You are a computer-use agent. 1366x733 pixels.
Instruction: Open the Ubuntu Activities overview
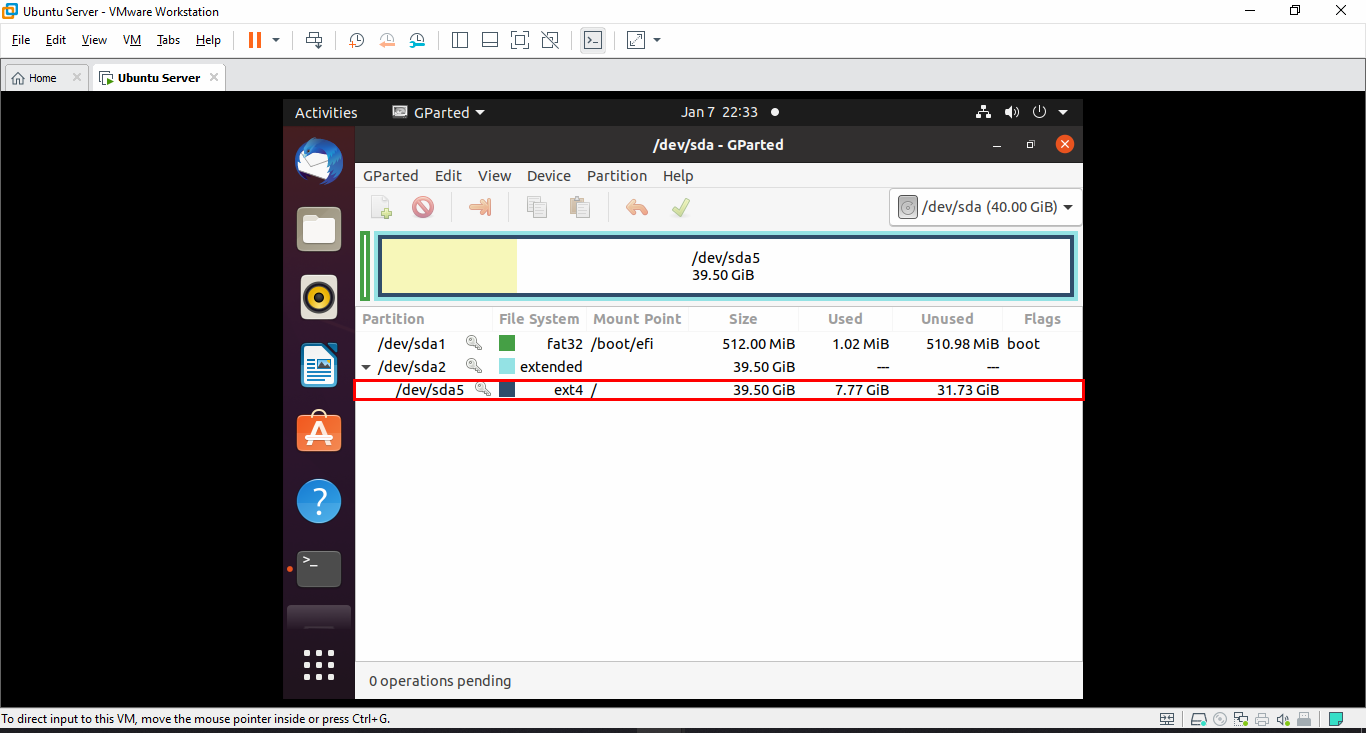click(x=326, y=113)
